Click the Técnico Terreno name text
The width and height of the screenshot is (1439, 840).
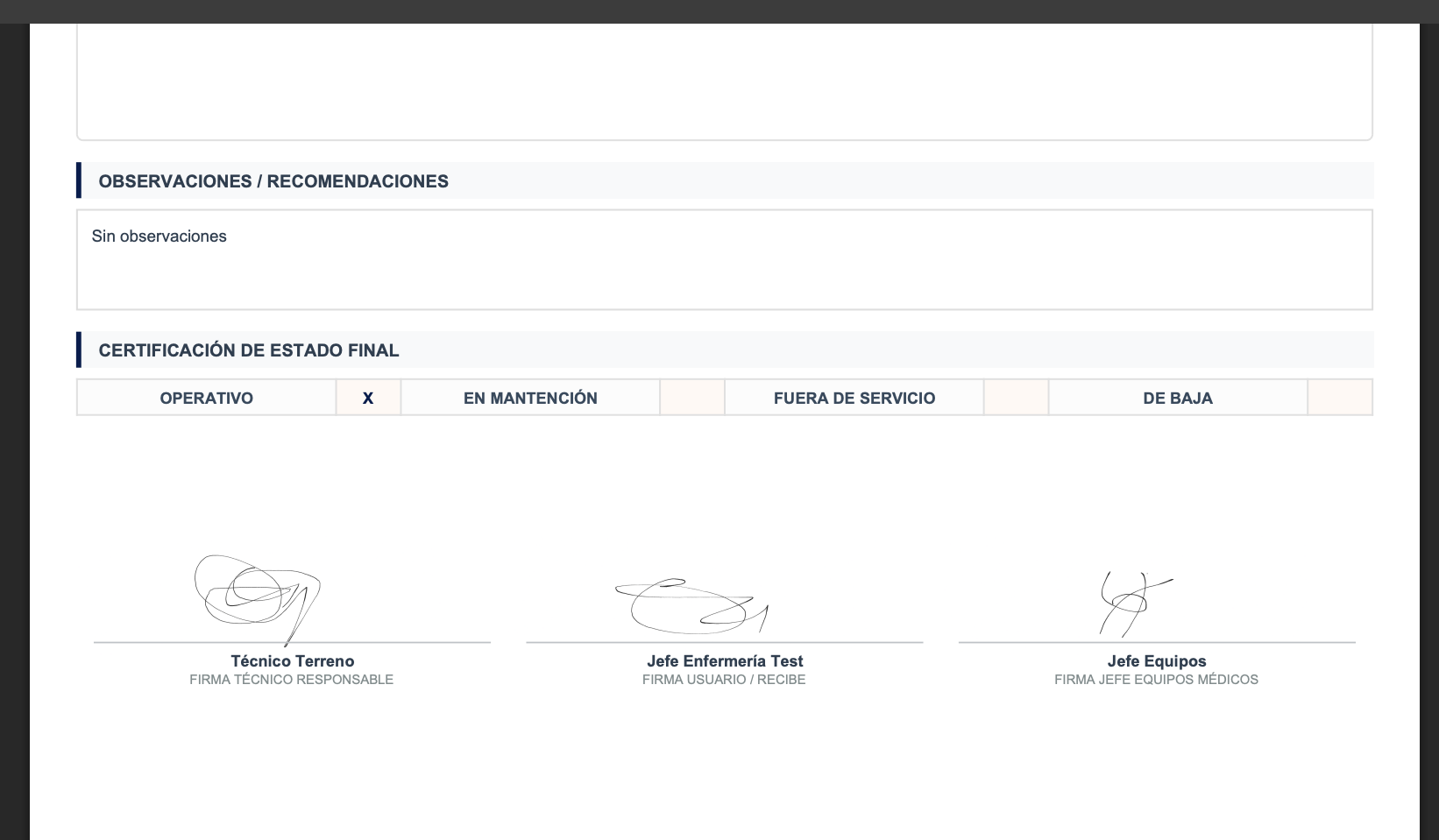[293, 661]
